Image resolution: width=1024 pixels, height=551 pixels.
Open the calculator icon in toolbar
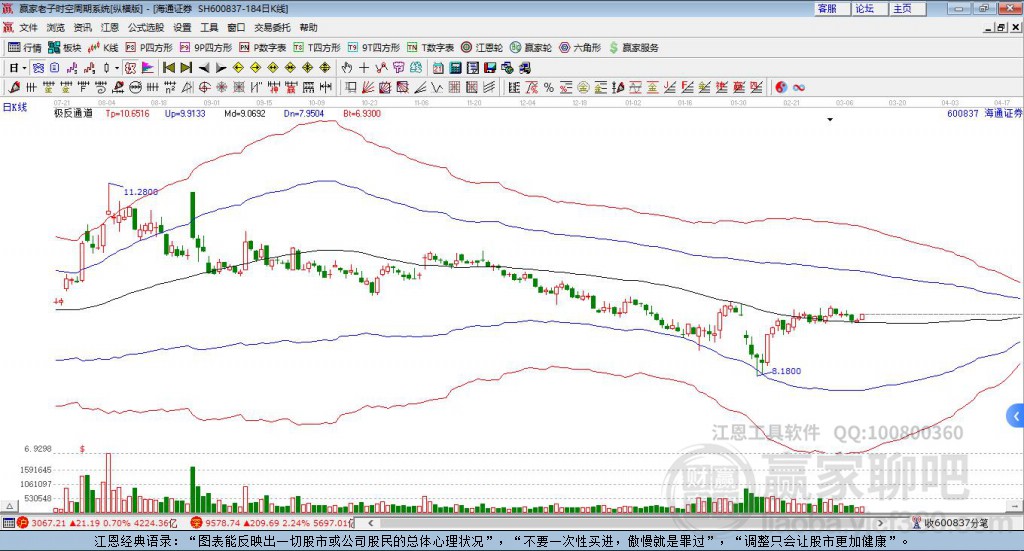[x=455, y=67]
